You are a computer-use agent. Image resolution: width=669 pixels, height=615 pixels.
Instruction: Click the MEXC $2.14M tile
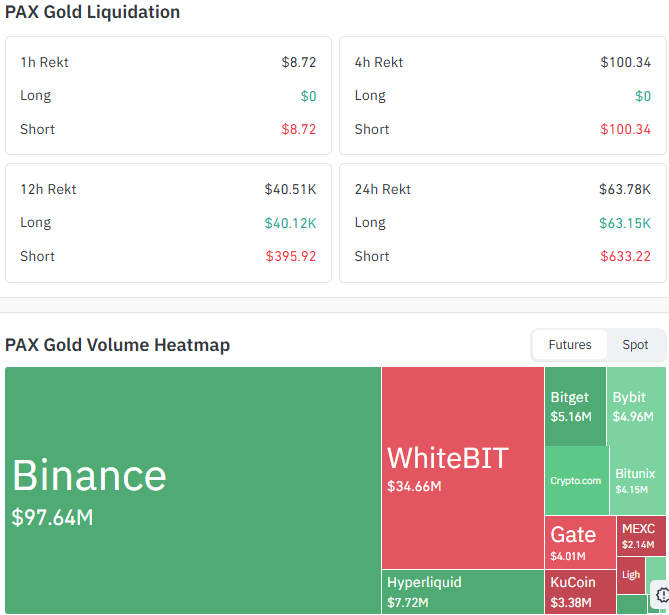point(641,536)
